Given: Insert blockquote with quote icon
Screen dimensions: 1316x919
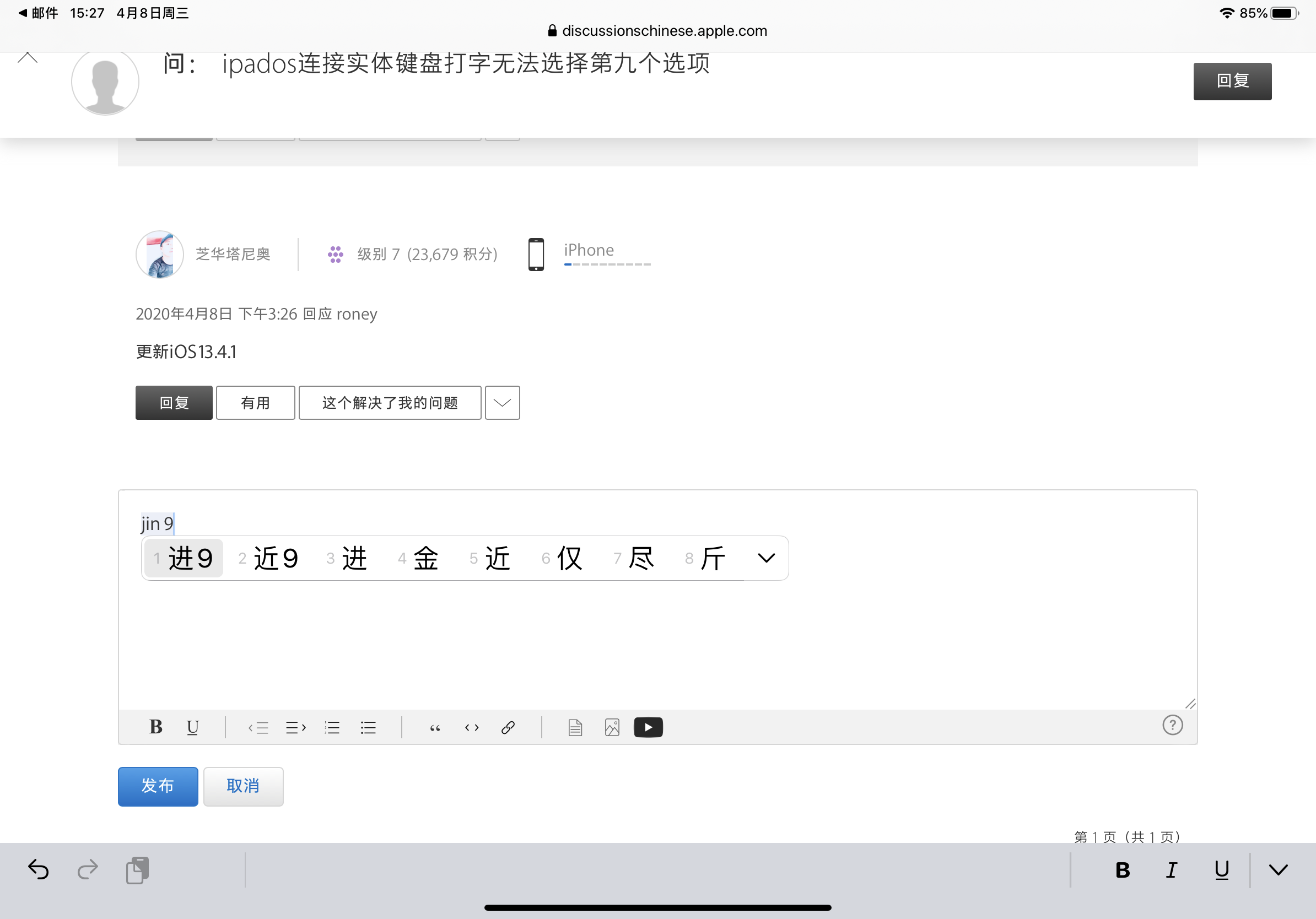Looking at the screenshot, I should 435,728.
